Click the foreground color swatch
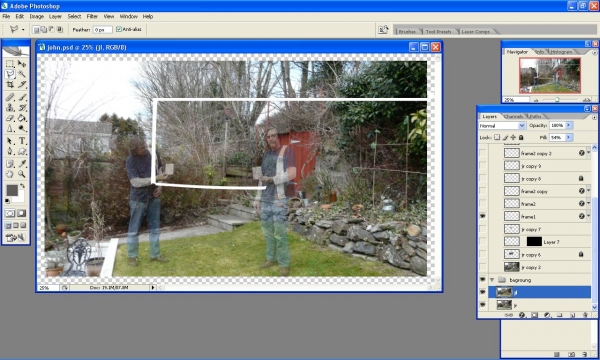 tap(12, 190)
